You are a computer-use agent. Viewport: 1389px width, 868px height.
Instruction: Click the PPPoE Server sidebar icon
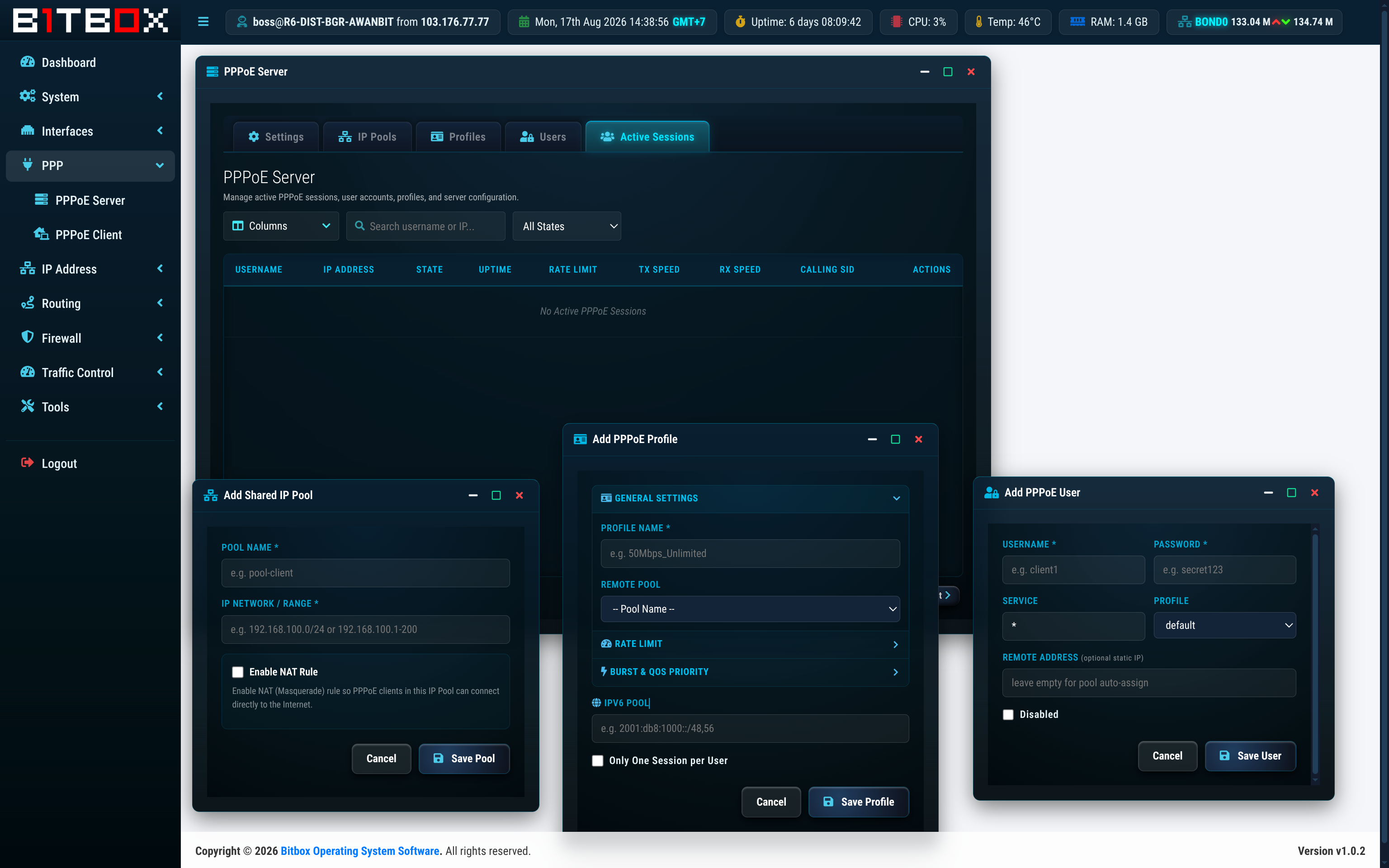41,200
